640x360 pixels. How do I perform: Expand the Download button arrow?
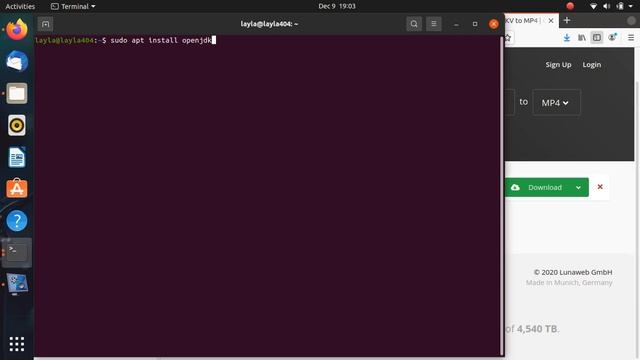(578, 188)
